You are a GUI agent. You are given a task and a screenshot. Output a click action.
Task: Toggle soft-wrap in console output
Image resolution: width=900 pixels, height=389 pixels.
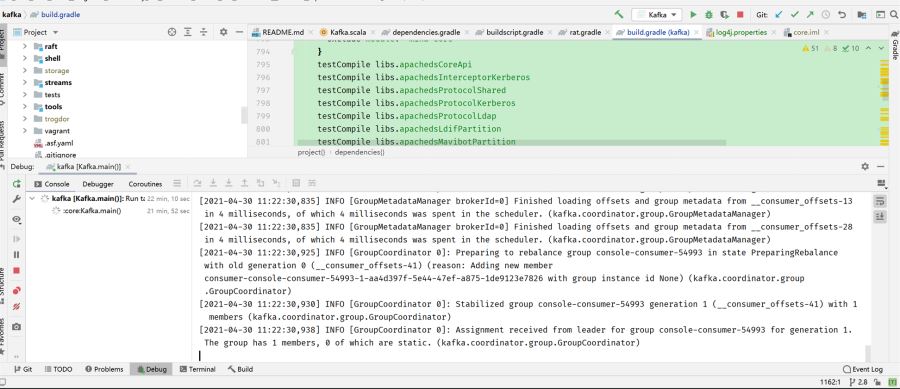880,200
